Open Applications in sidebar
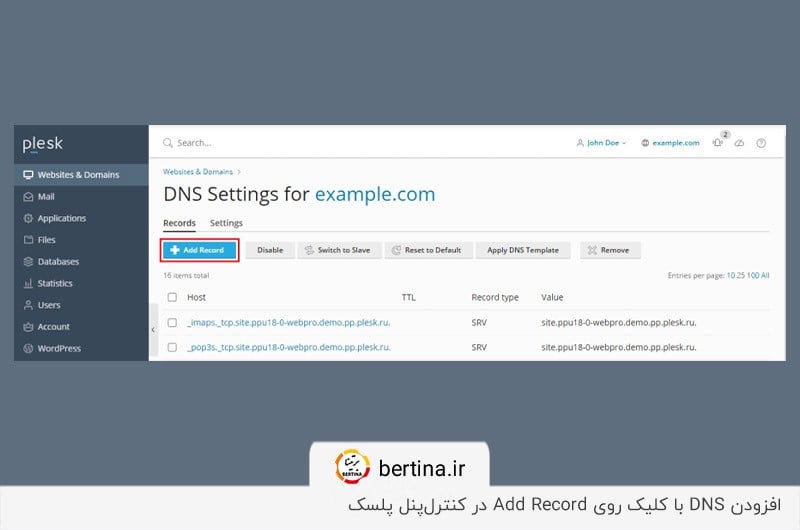800x530 pixels. pyautogui.click(x=81, y=218)
